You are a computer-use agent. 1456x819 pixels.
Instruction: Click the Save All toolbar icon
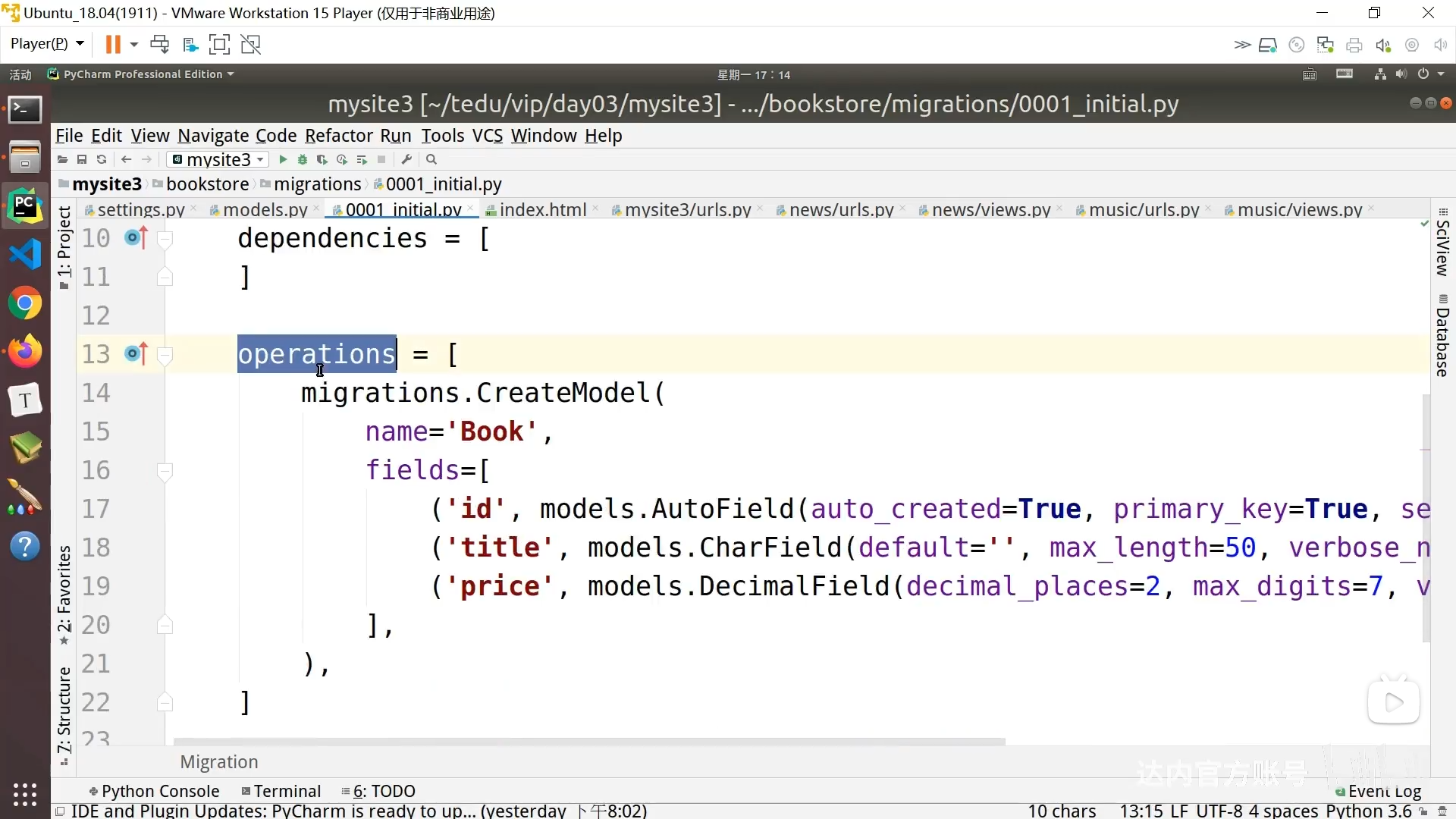point(82,159)
